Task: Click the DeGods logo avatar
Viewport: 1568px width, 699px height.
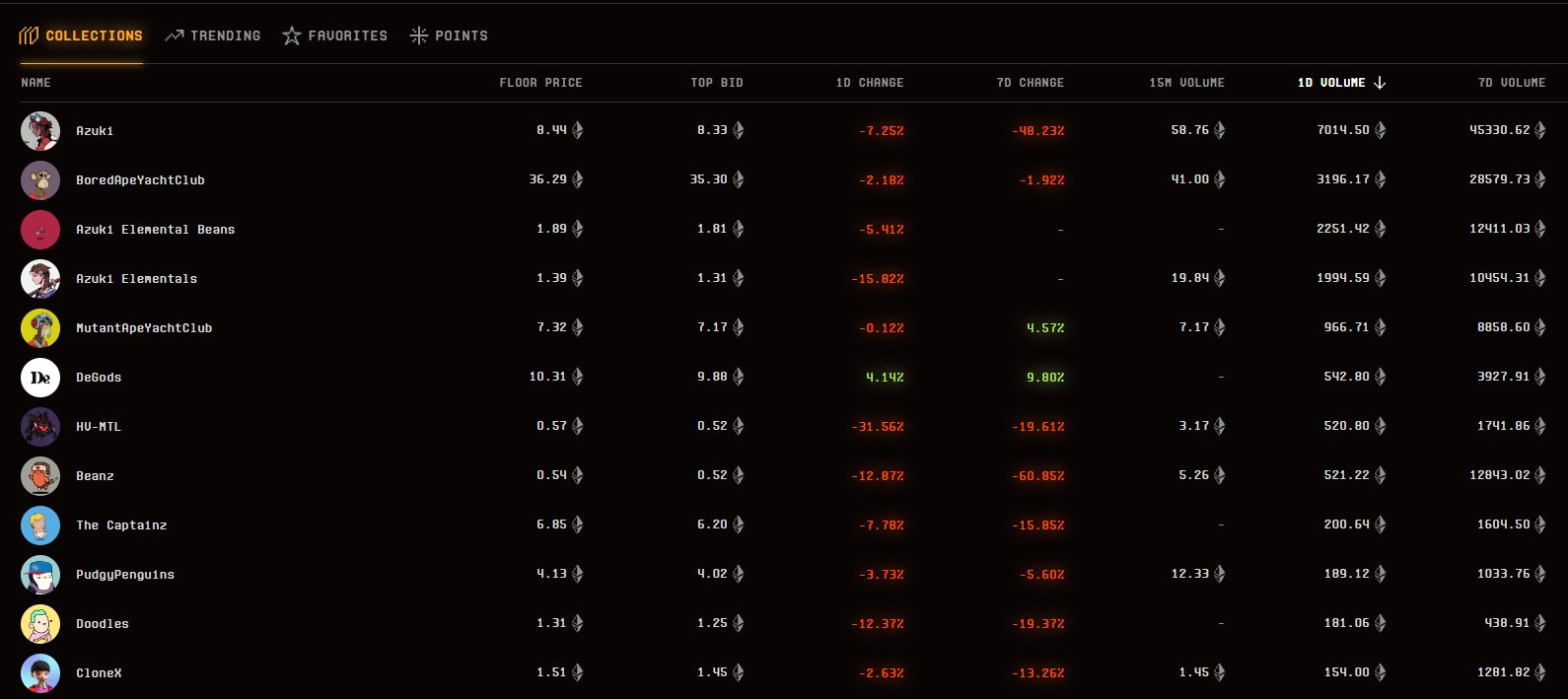Action: pyautogui.click(x=40, y=378)
